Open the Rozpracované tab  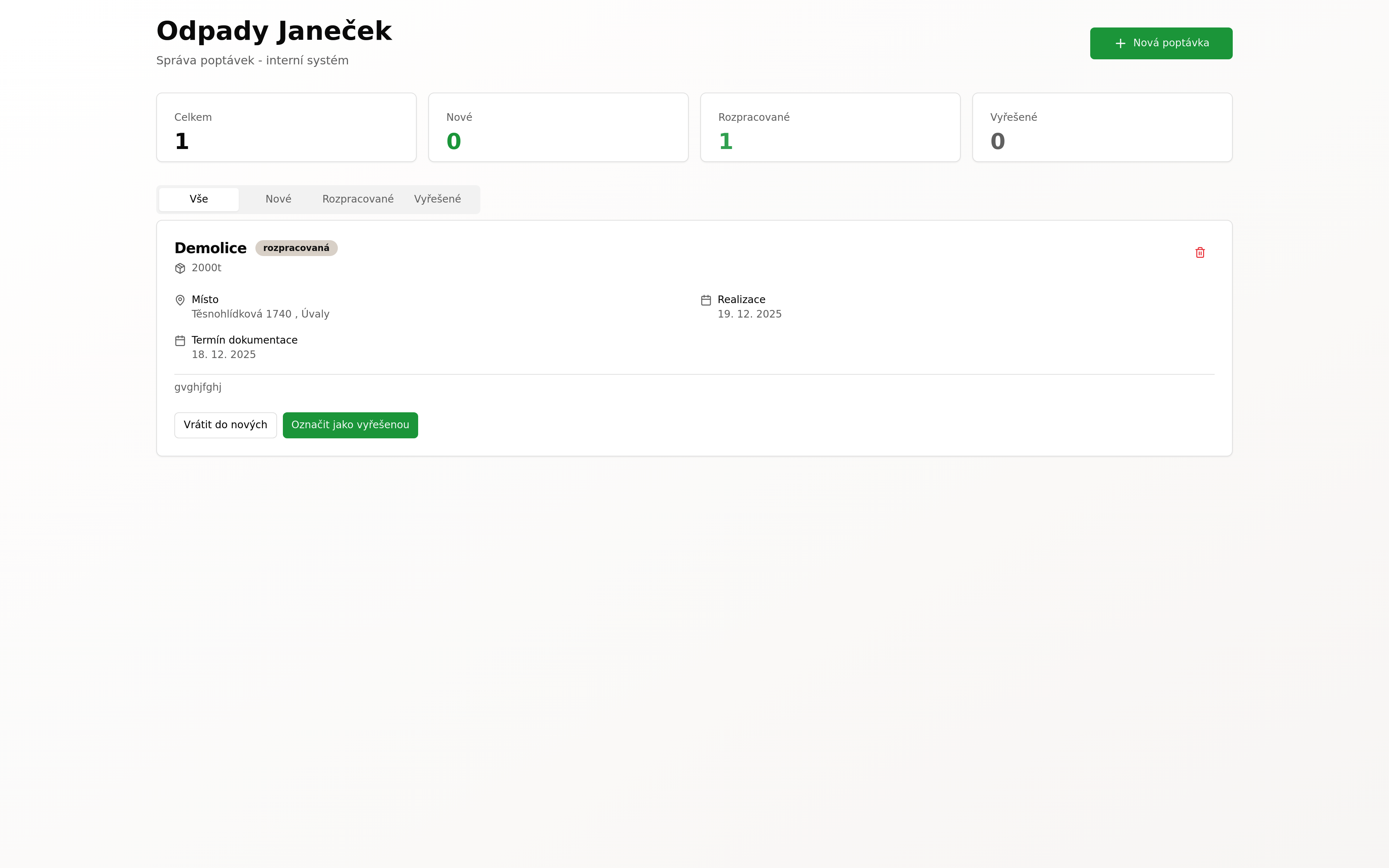tap(358, 199)
